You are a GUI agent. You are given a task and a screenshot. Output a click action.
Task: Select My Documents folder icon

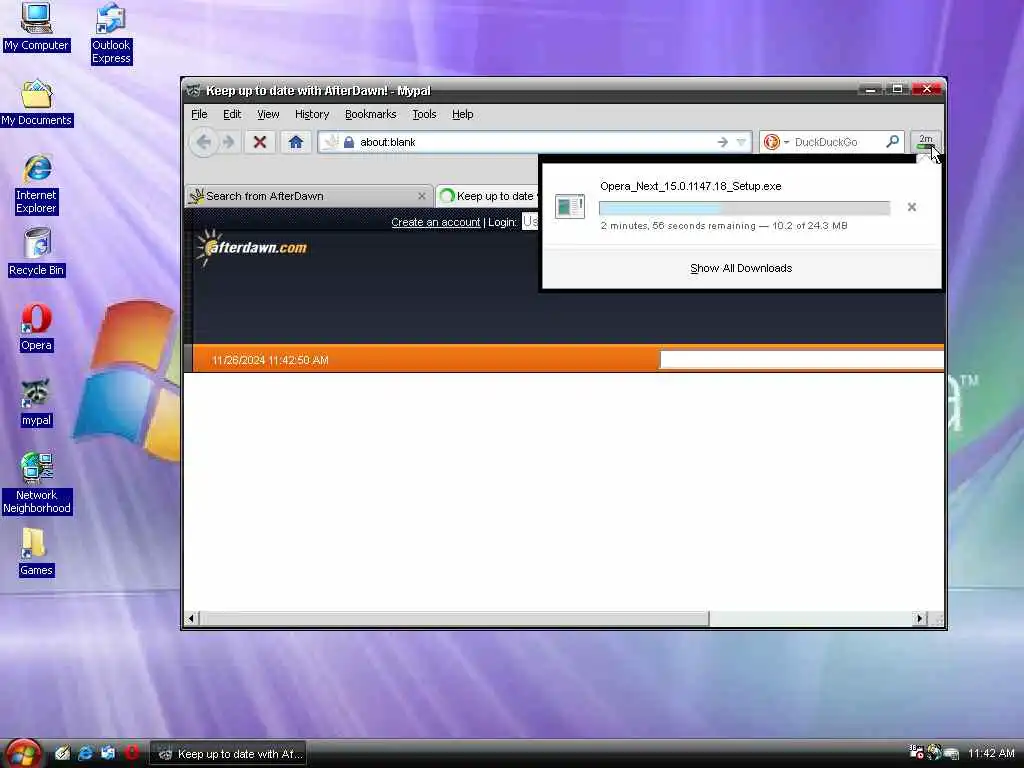(x=37, y=103)
